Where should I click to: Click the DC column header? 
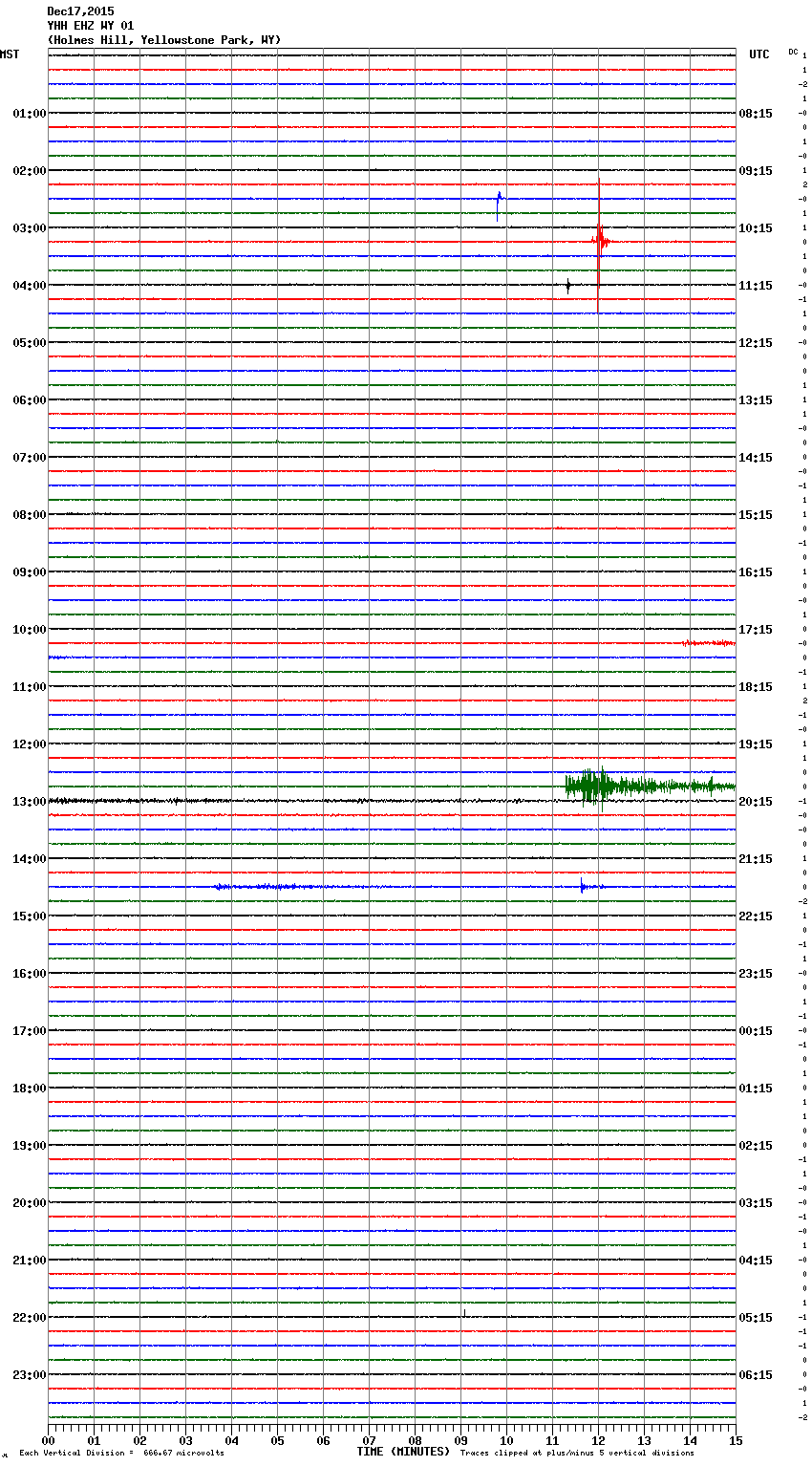[x=793, y=52]
